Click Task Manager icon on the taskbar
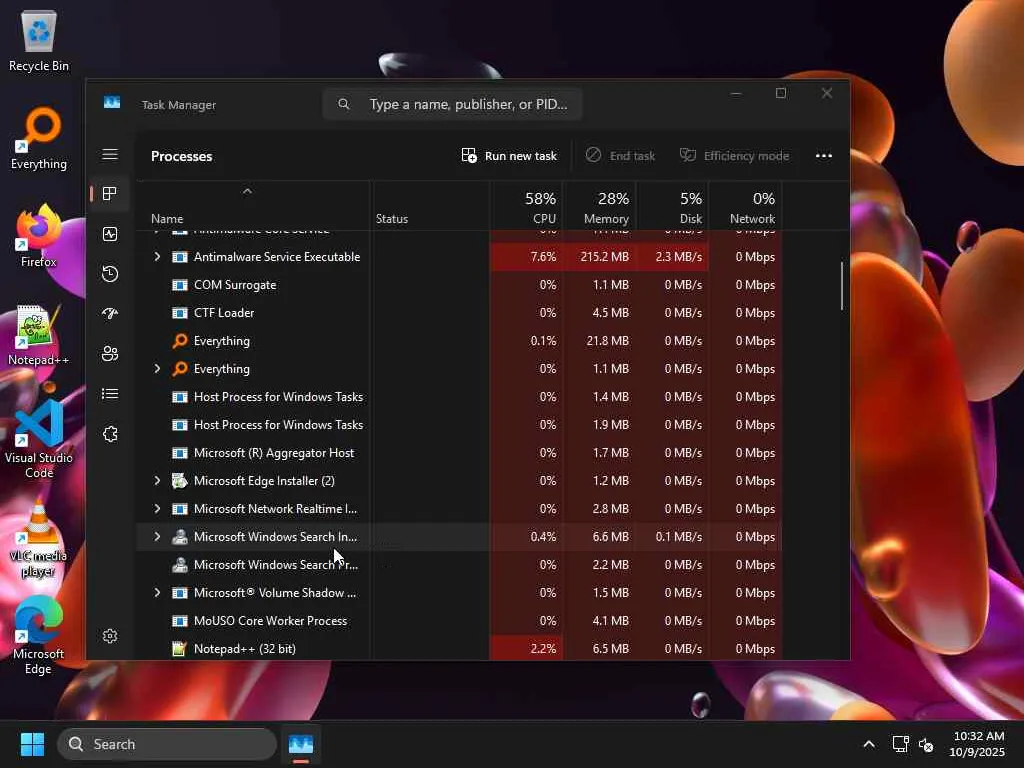This screenshot has height=768, width=1024. 300,744
